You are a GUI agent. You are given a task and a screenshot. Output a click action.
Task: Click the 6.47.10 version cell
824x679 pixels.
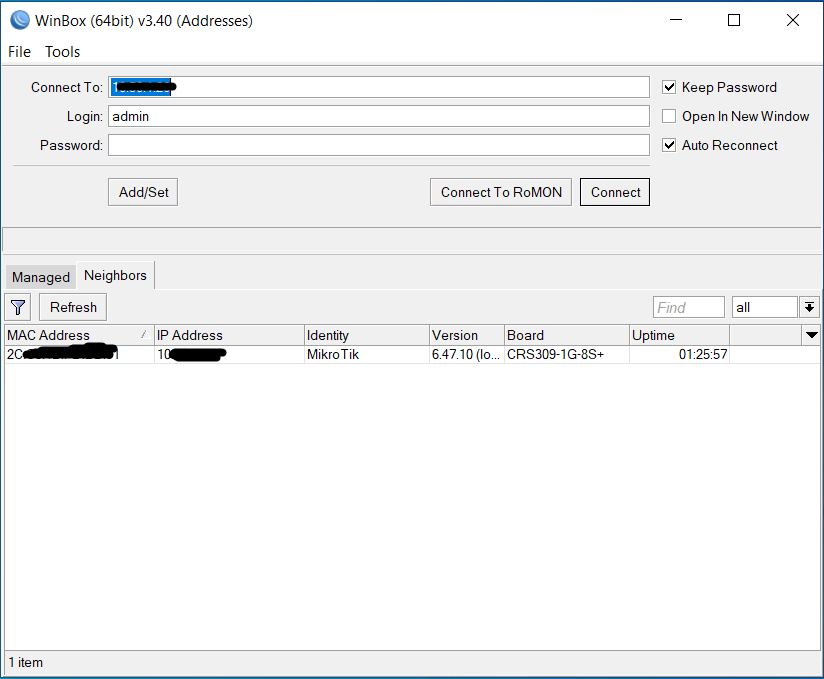(467, 354)
